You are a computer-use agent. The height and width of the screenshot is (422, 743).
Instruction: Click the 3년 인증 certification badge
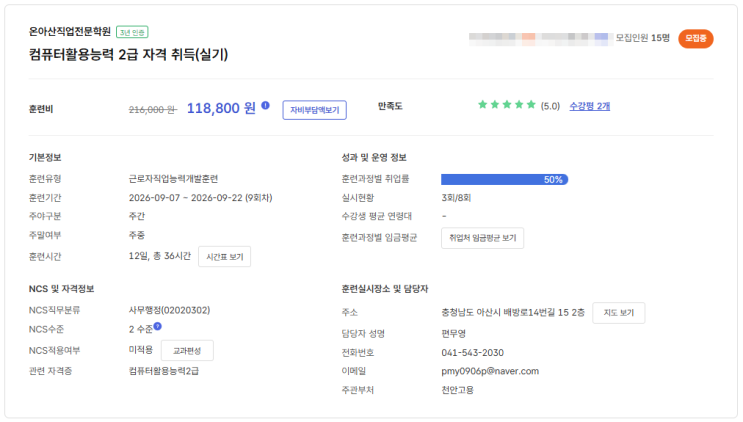(132, 32)
